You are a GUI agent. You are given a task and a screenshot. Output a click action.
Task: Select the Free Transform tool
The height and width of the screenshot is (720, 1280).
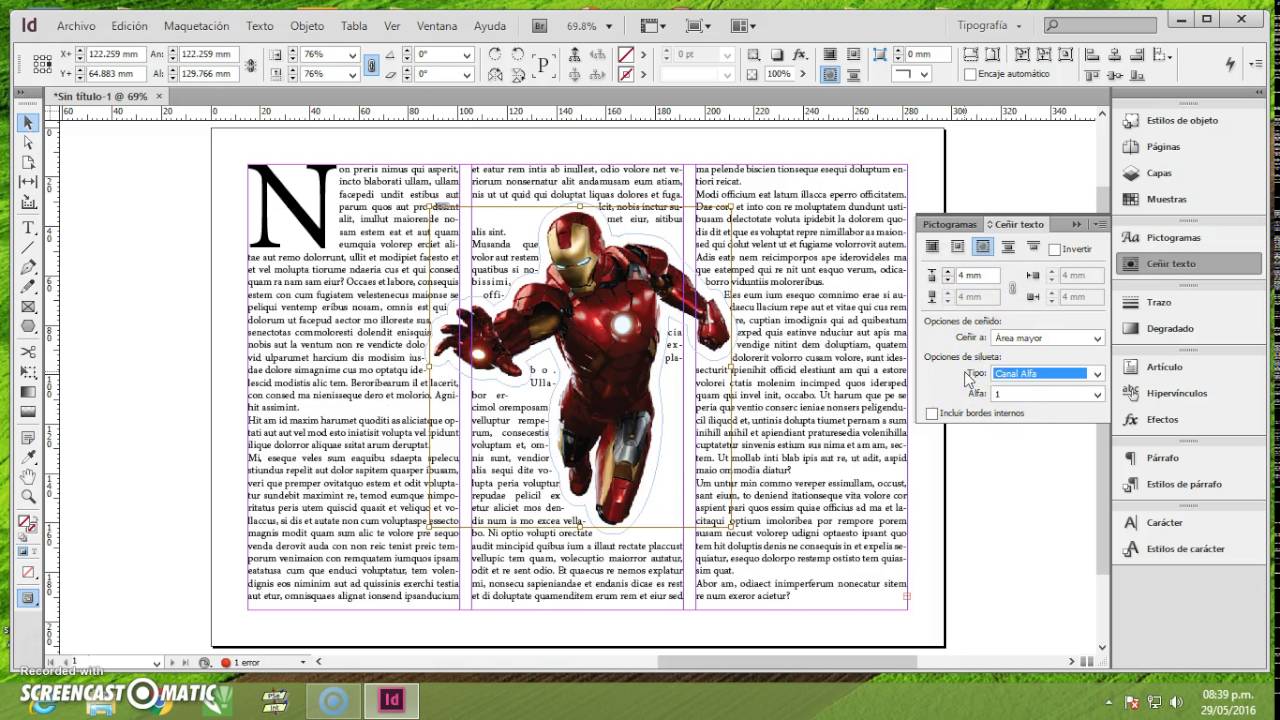tap(28, 372)
